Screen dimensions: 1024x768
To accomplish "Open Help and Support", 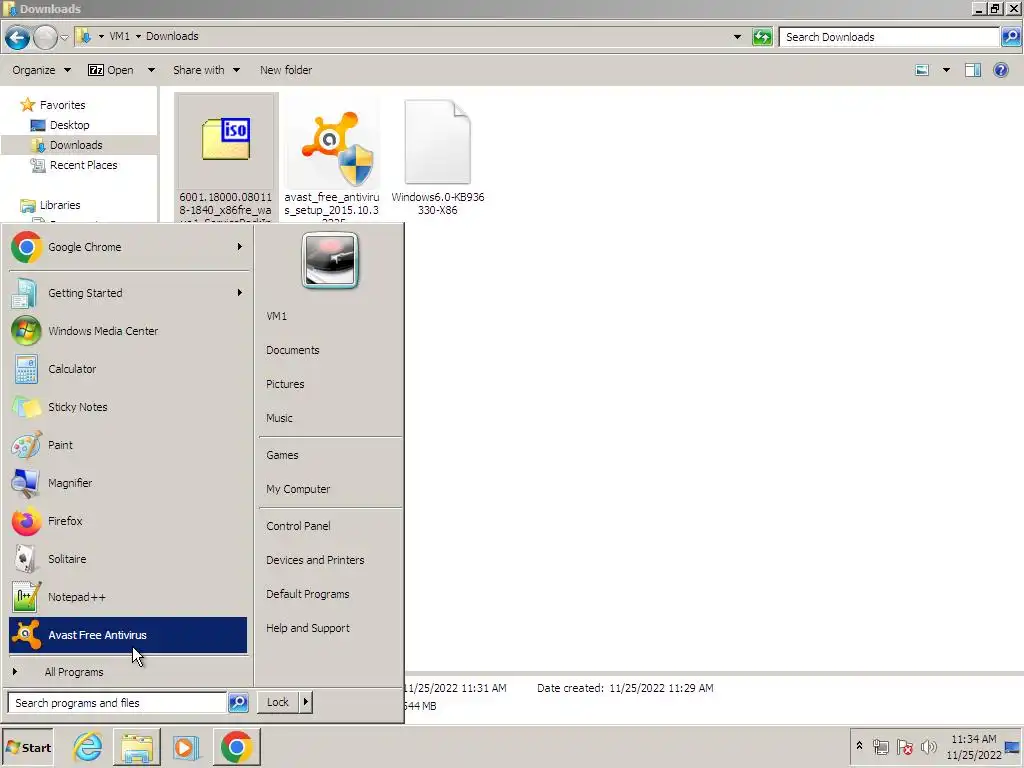I will (308, 628).
